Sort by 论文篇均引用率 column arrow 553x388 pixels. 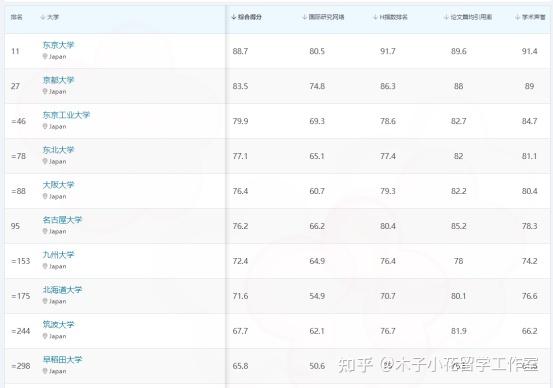(x=446, y=17)
